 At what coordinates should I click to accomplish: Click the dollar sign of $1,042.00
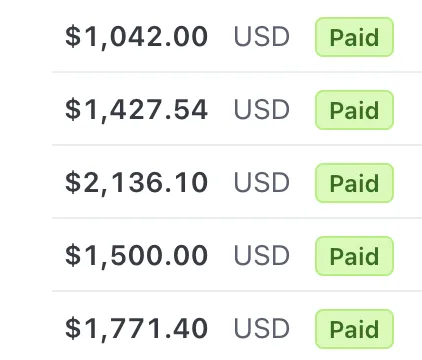[73, 36]
